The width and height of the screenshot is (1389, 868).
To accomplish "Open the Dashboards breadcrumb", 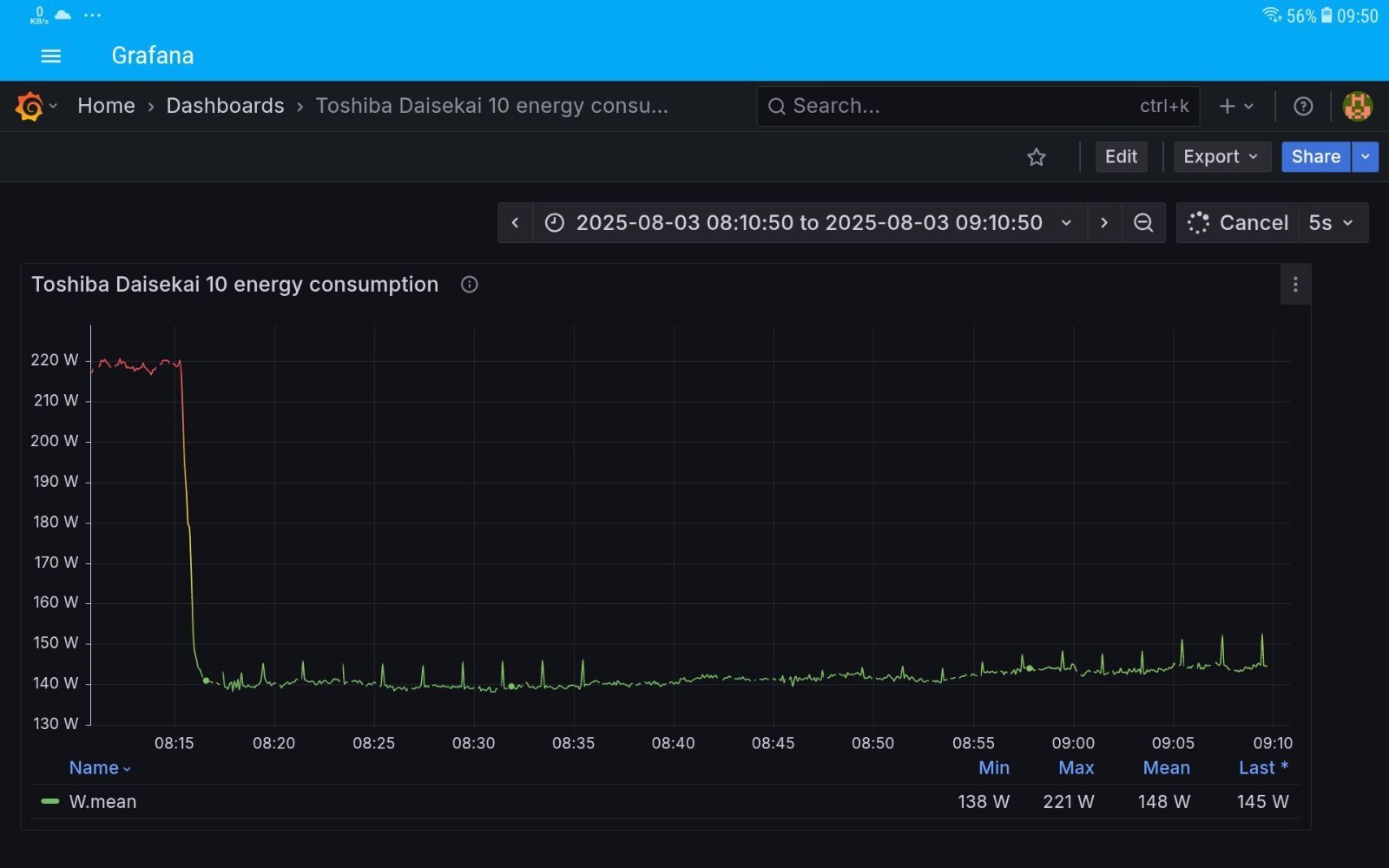I will pos(225,106).
